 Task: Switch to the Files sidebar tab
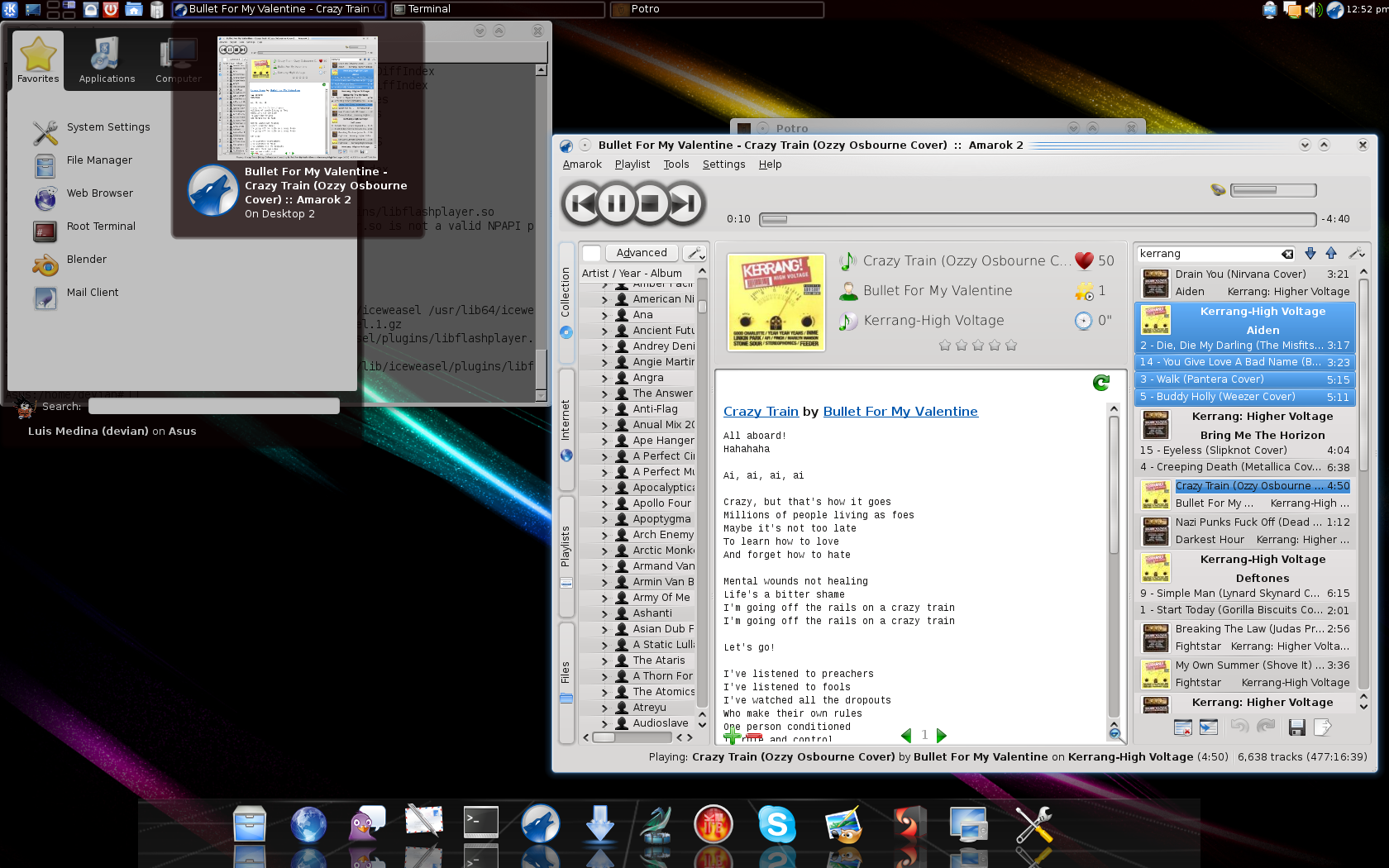click(x=566, y=682)
